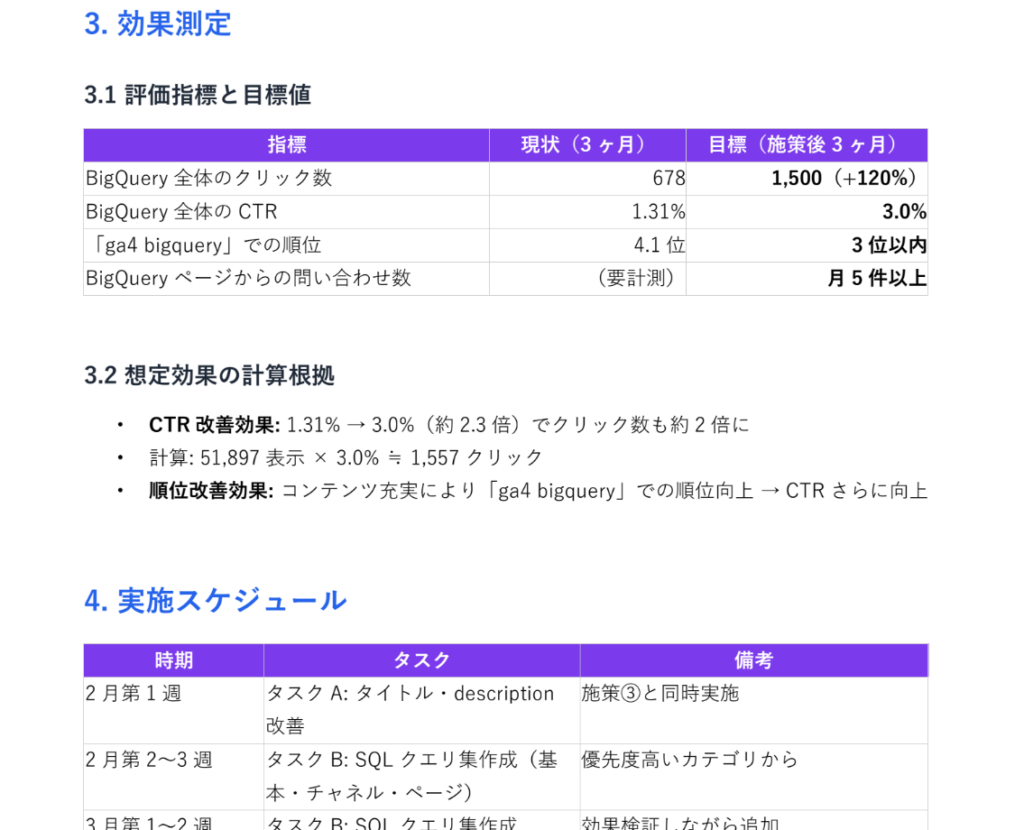Image resolution: width=1024 pixels, height=830 pixels.
Task: Select the "タスク" column header in schedule table
Action: tap(421, 661)
